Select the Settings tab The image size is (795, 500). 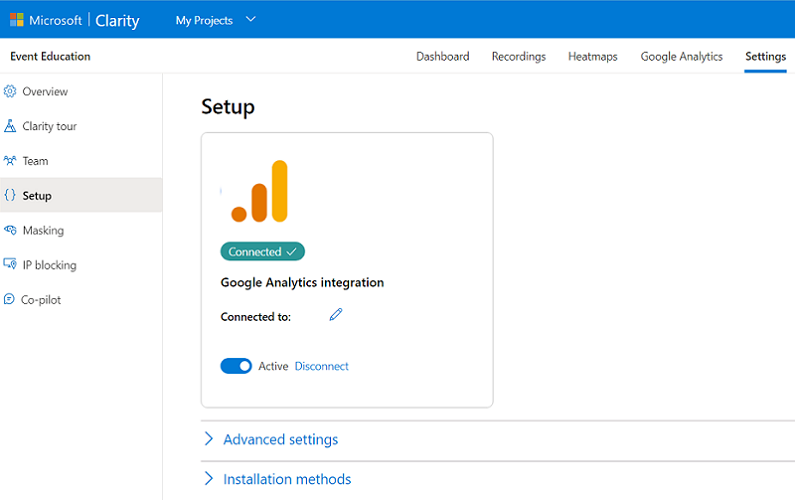click(766, 56)
